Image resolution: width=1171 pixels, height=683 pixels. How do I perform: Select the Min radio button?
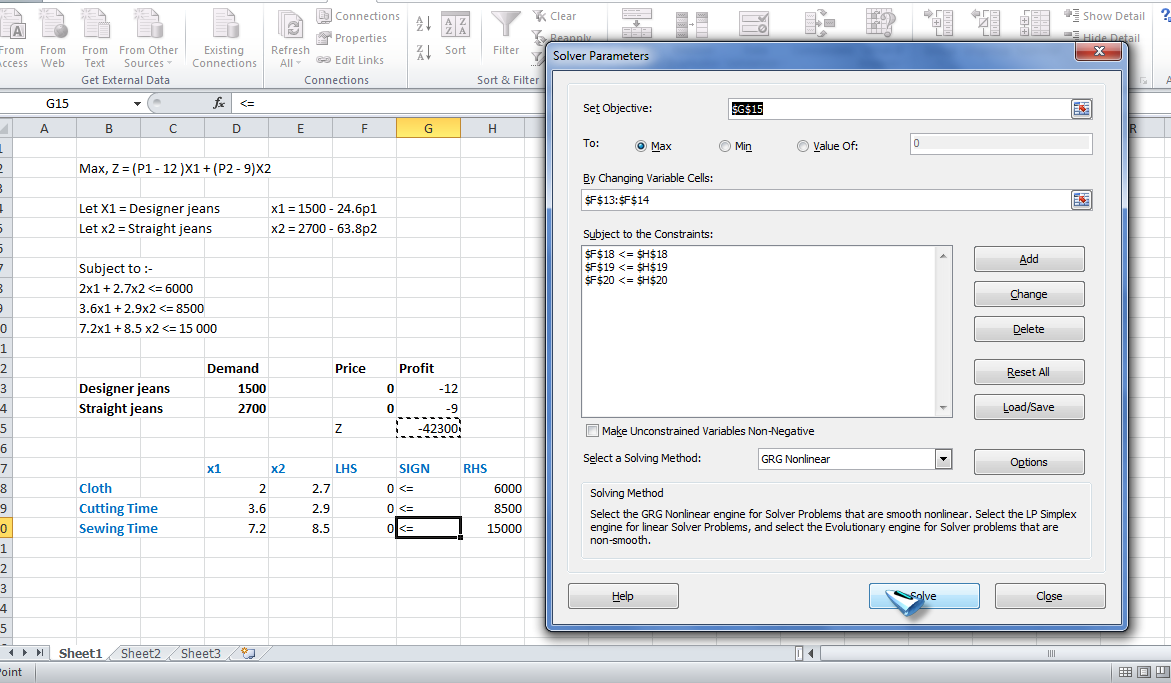tap(724, 146)
